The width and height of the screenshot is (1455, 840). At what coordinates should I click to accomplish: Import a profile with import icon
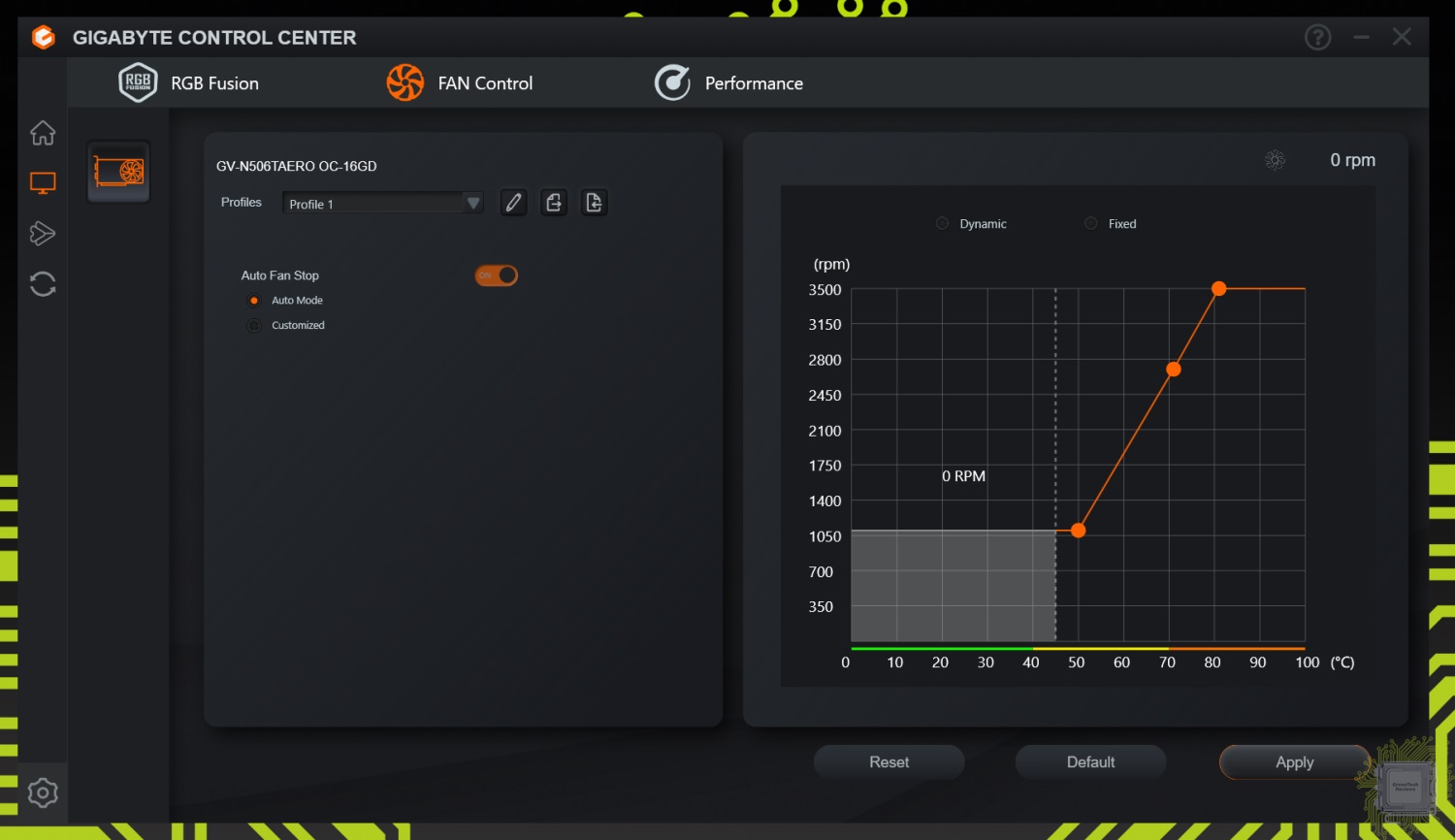coord(595,203)
